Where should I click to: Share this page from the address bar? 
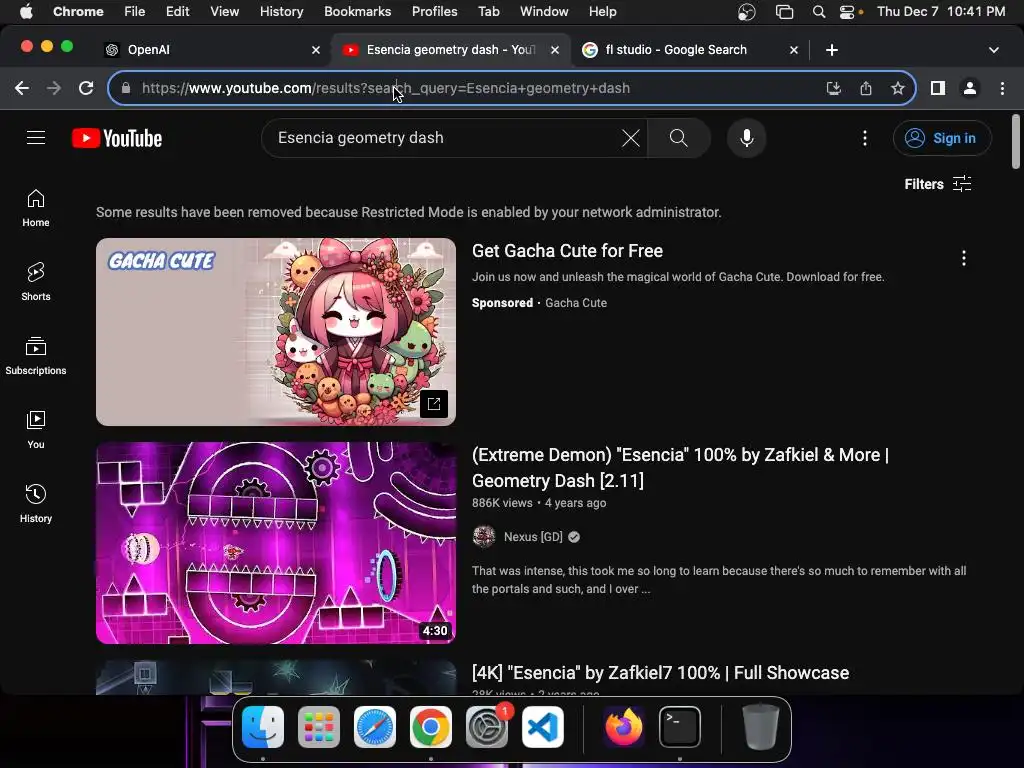865,88
